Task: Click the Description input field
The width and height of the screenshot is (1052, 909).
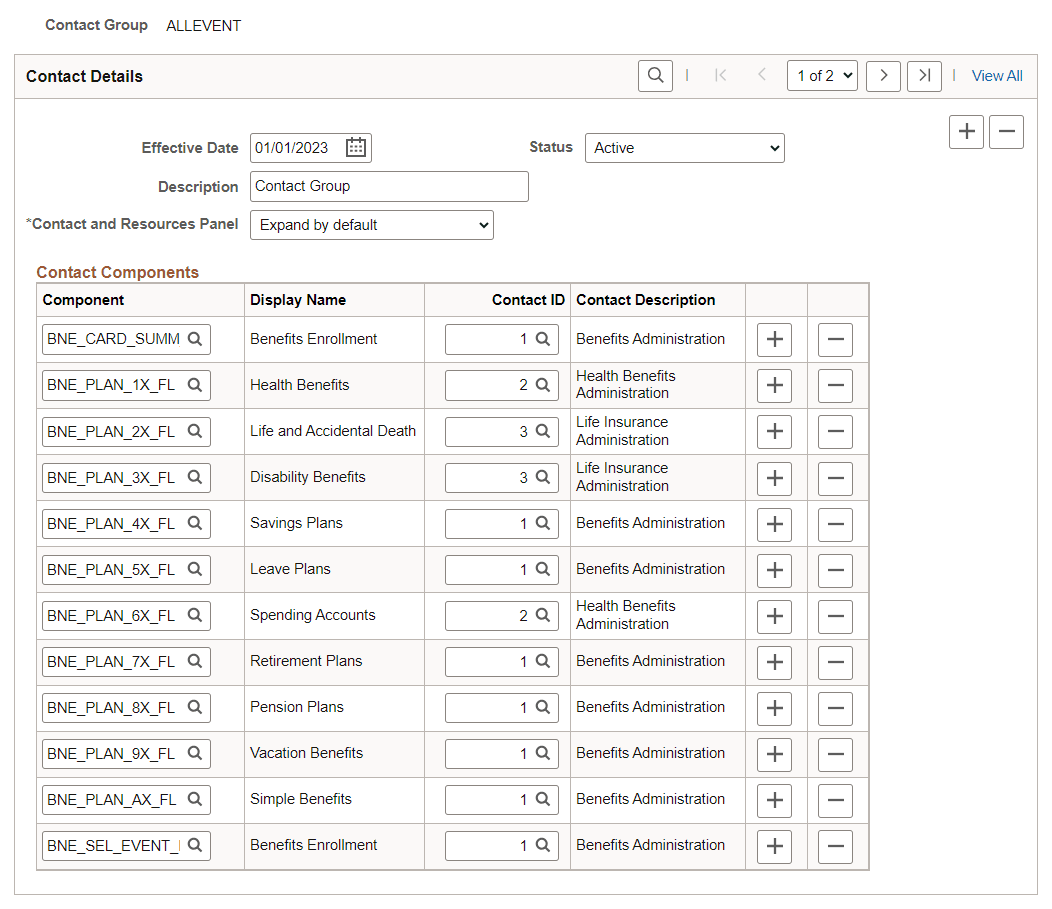Action: click(x=388, y=186)
